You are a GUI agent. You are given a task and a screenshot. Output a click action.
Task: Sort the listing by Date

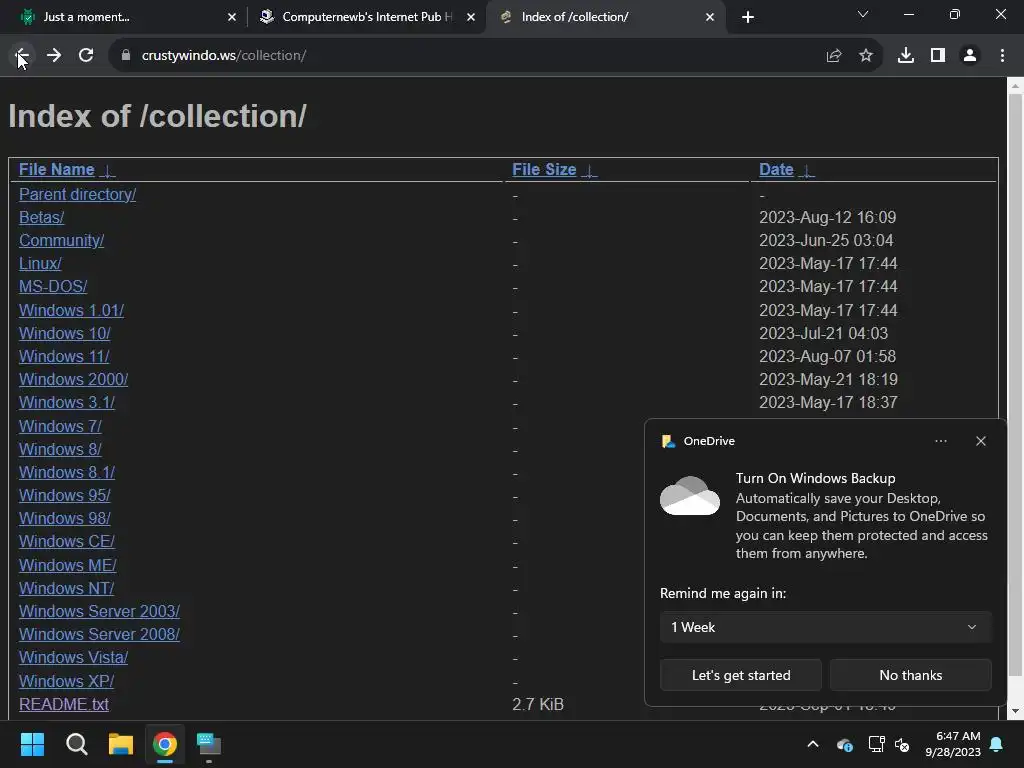coord(776,170)
